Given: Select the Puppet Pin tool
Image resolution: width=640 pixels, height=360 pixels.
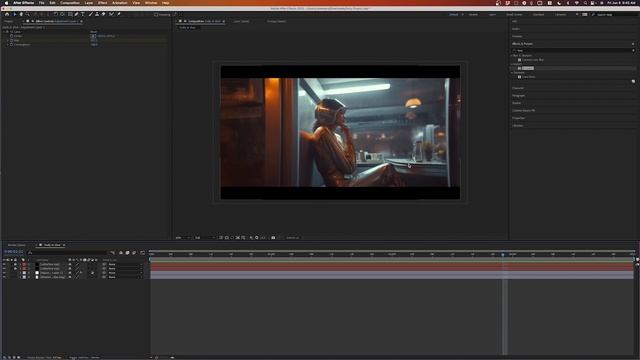Looking at the screenshot, I should tap(119, 14).
